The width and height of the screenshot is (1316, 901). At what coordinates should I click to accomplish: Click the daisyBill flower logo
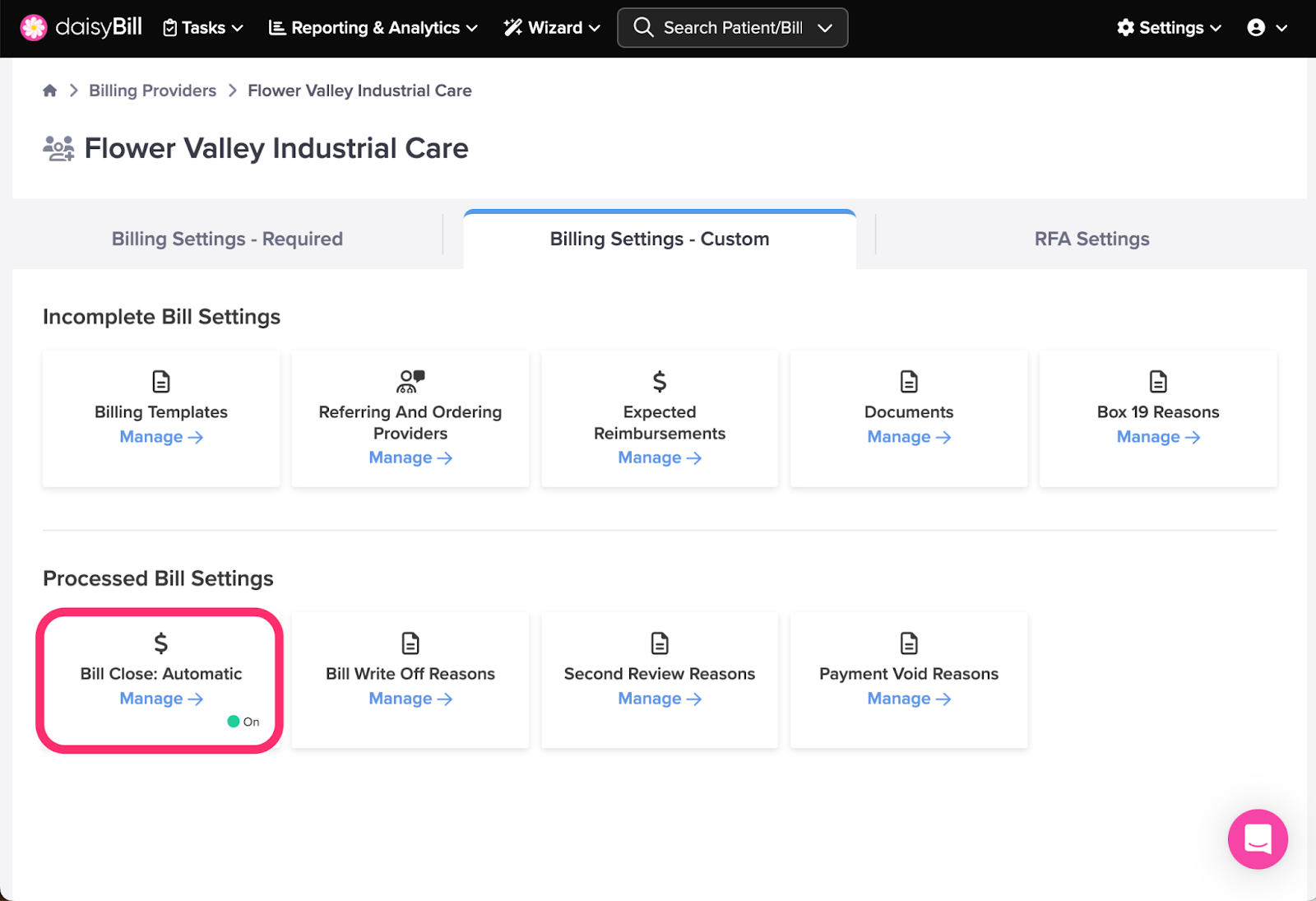(x=34, y=27)
